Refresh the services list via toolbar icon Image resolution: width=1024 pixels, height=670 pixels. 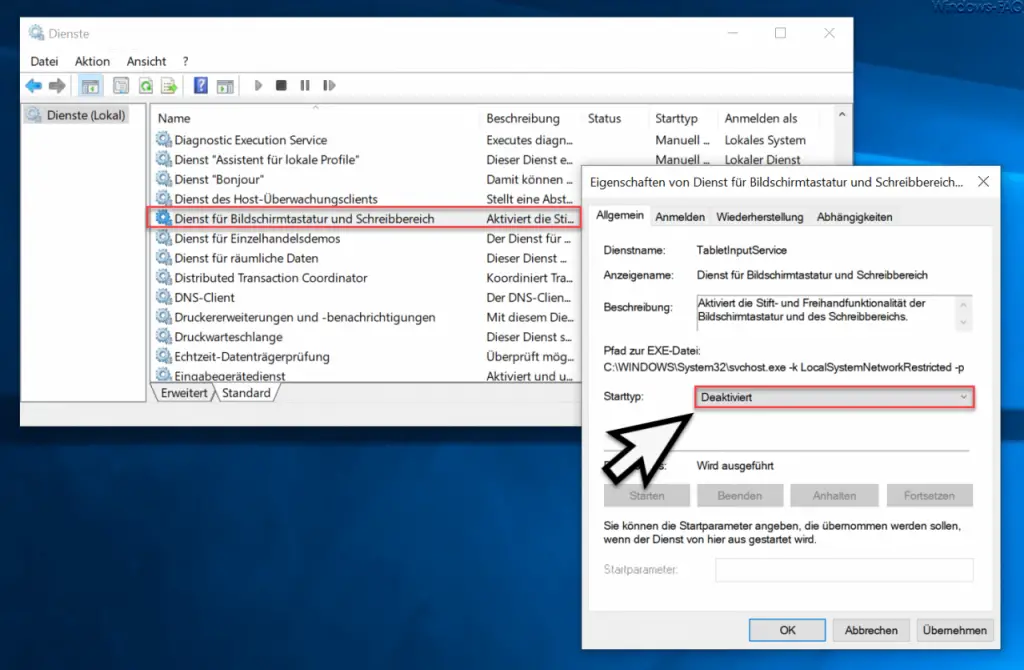click(146, 85)
